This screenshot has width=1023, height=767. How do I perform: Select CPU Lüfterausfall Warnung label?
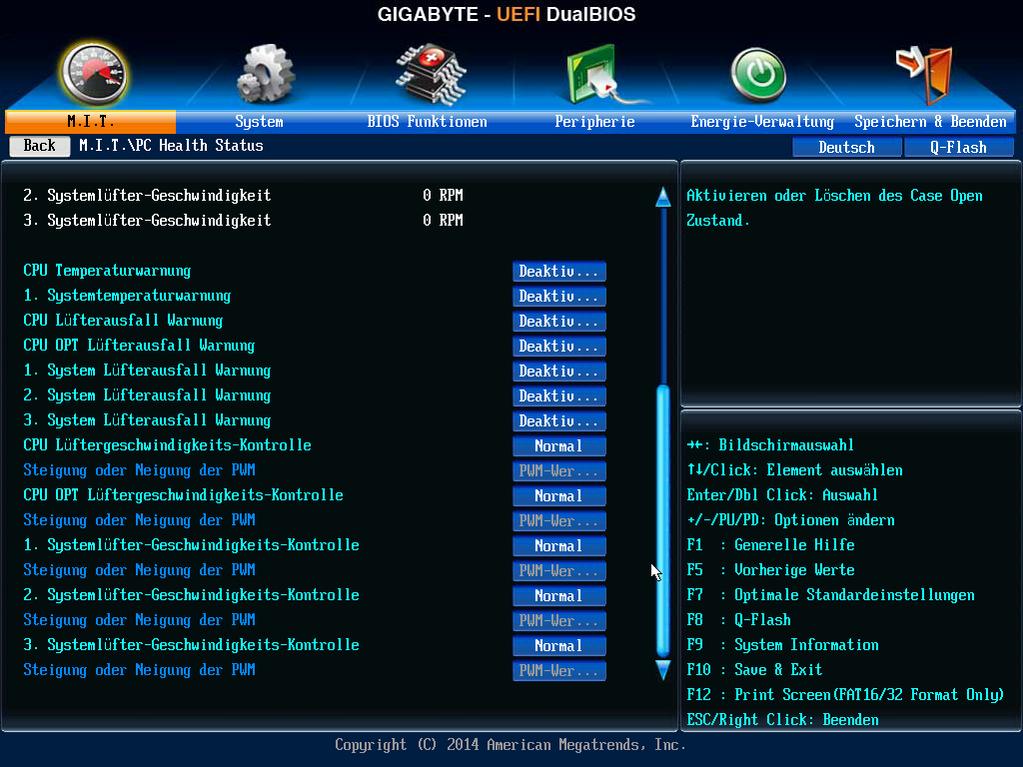(123, 320)
